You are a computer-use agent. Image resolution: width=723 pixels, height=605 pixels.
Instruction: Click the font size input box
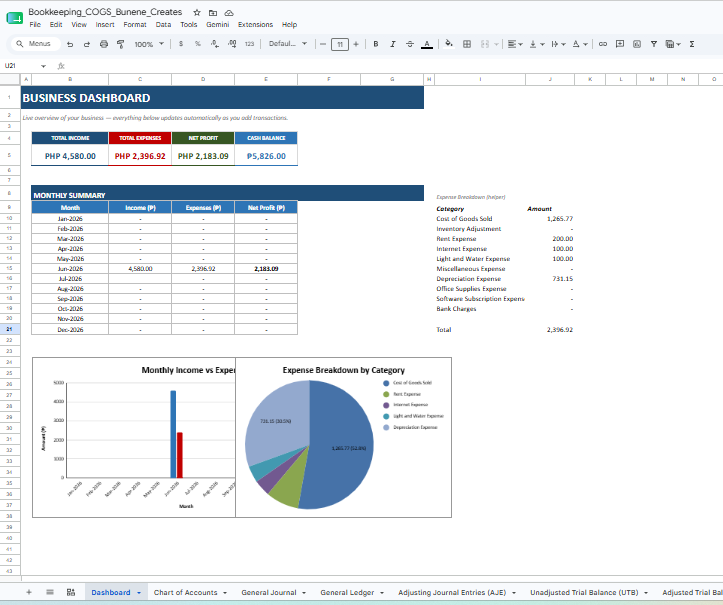pyautogui.click(x=340, y=44)
